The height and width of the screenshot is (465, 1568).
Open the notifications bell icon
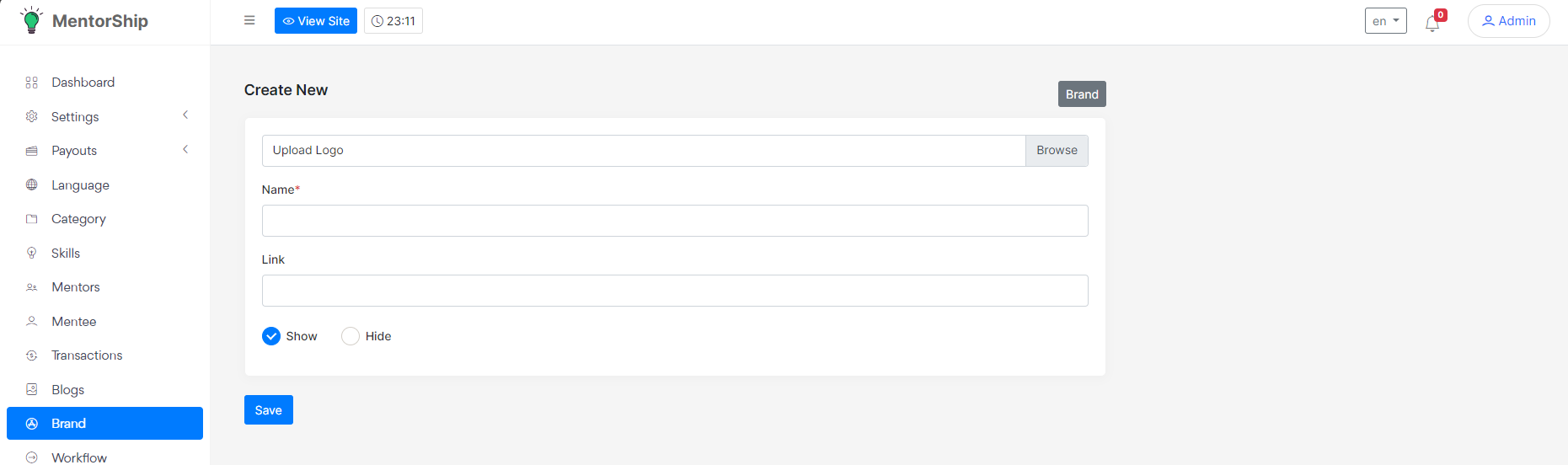pyautogui.click(x=1432, y=23)
